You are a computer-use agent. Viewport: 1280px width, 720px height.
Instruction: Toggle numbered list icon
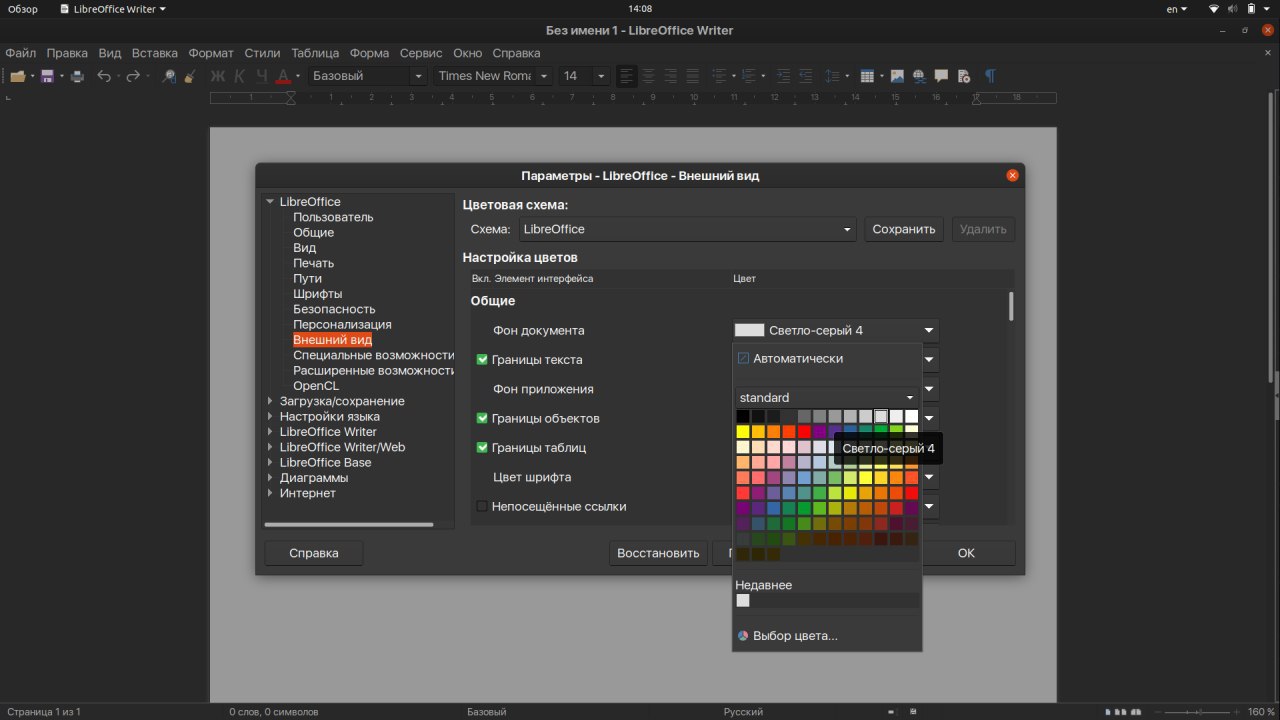750,76
